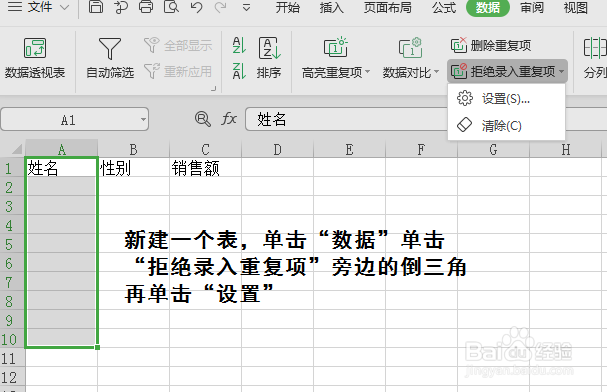Click cell B1 containing 性别
Screen dimensions: 607x392
[134, 168]
